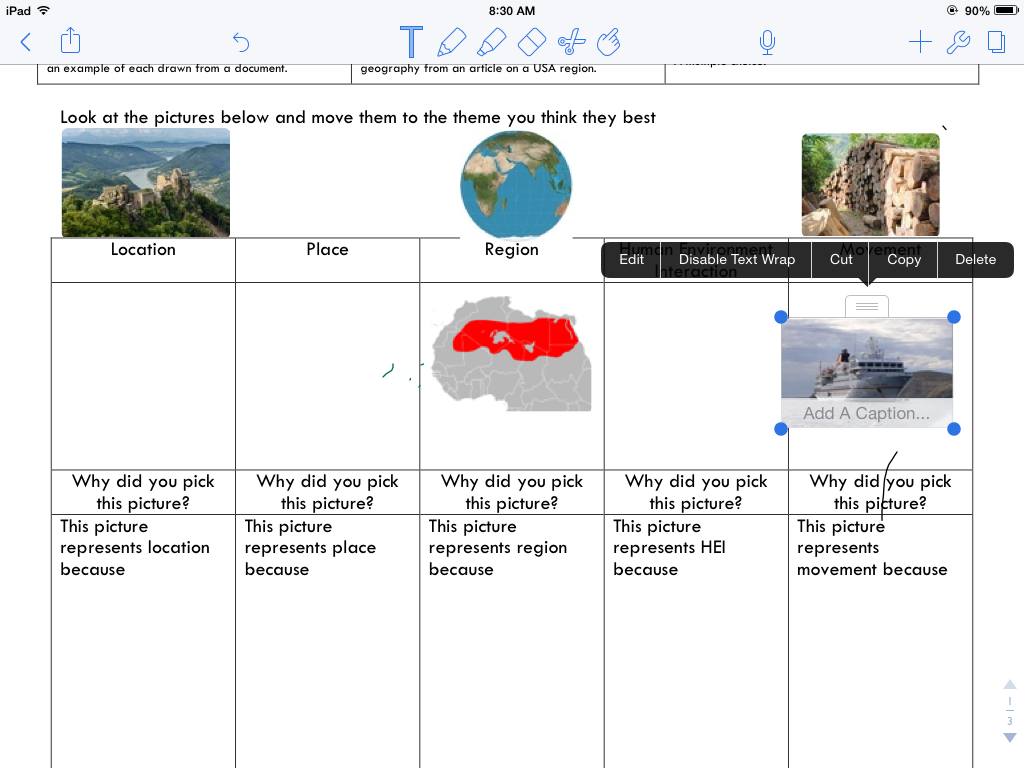Open the wrench settings icon

coord(958,42)
